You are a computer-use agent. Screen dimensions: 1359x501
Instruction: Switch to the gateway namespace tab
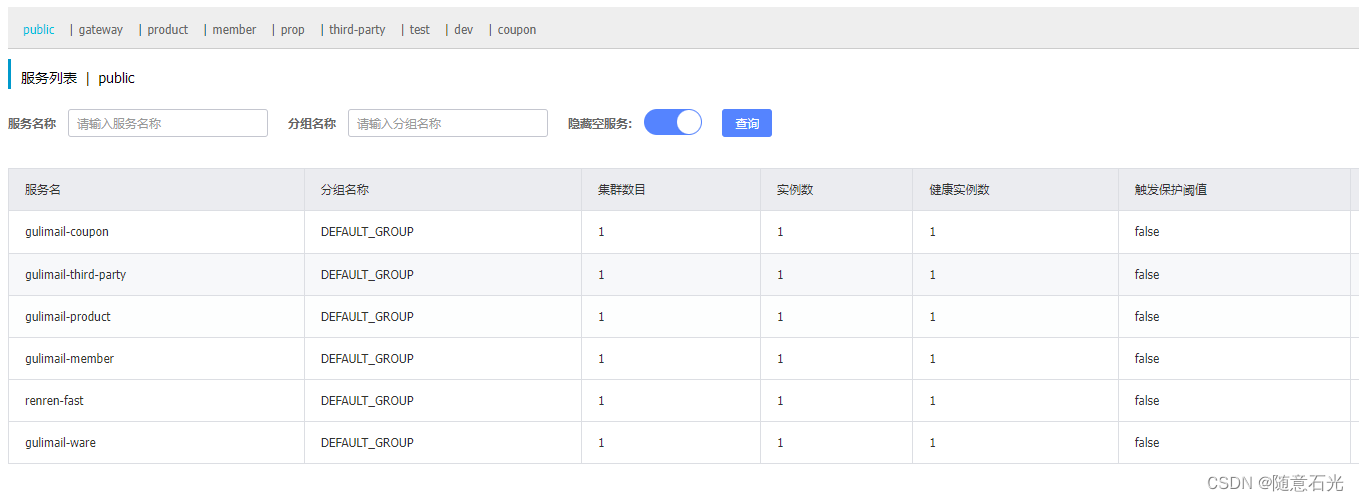coord(101,30)
